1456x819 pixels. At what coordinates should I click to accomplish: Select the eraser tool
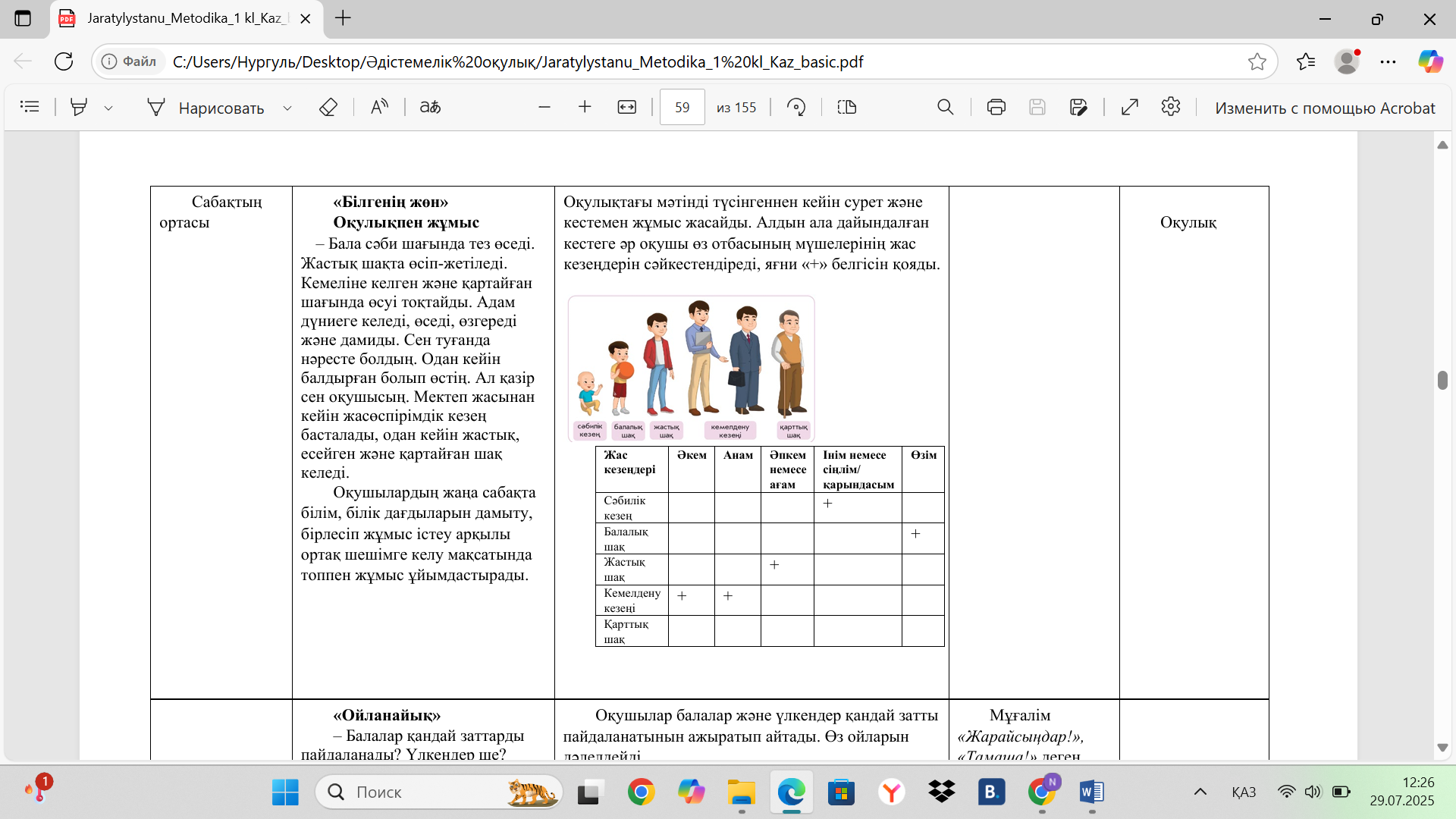(328, 107)
